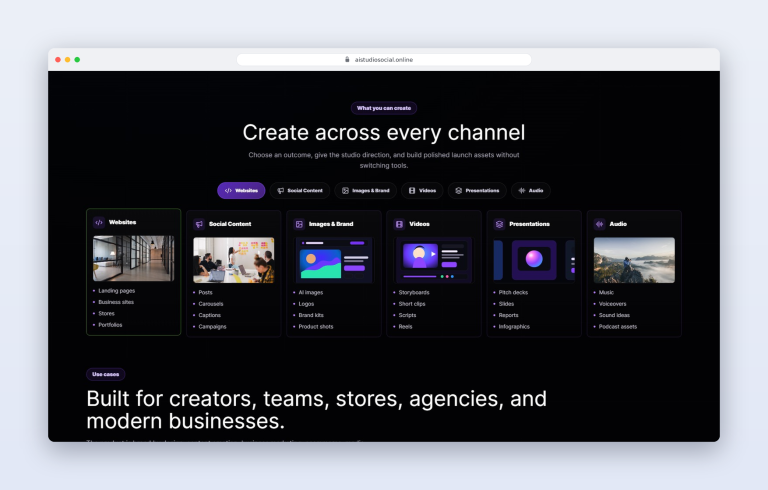The image size is (768, 490).
Task: Click the image icon in Images & Brand card
Action: (299, 224)
